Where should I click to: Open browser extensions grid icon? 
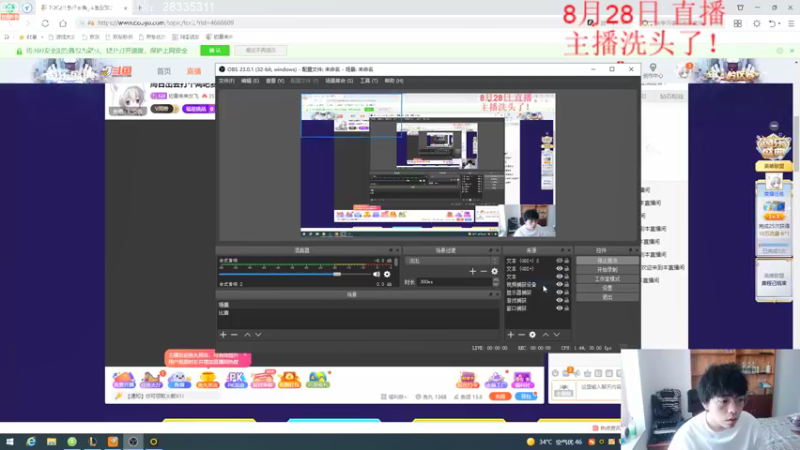[738, 23]
